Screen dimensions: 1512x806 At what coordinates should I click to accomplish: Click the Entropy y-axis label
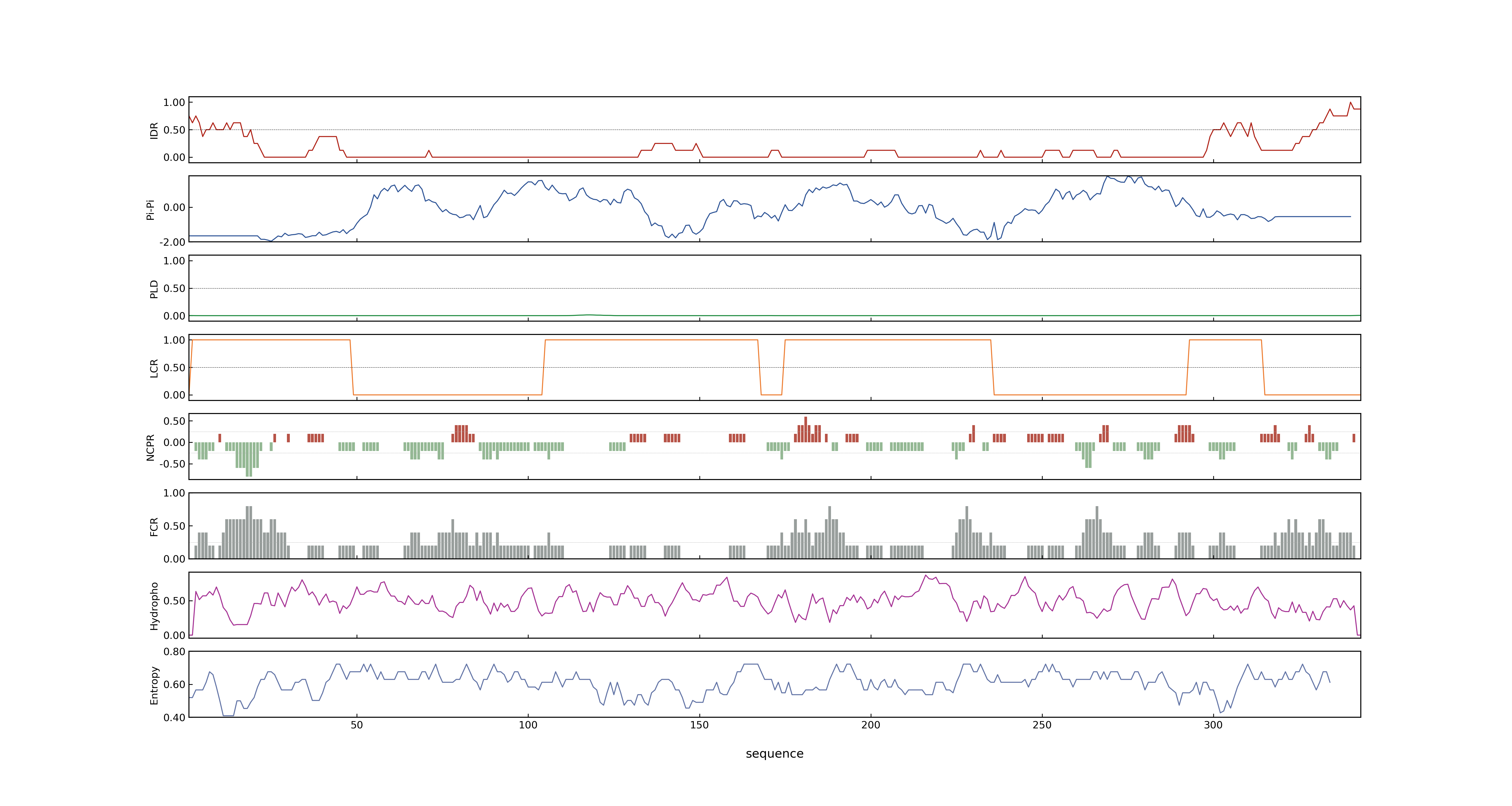point(154,685)
